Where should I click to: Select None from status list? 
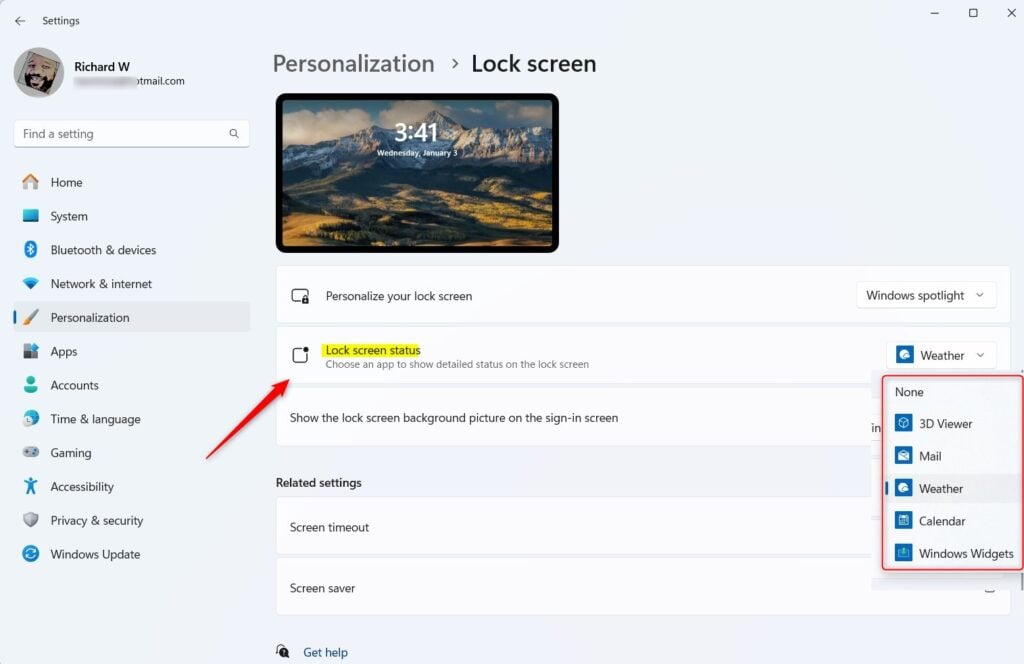coord(908,392)
